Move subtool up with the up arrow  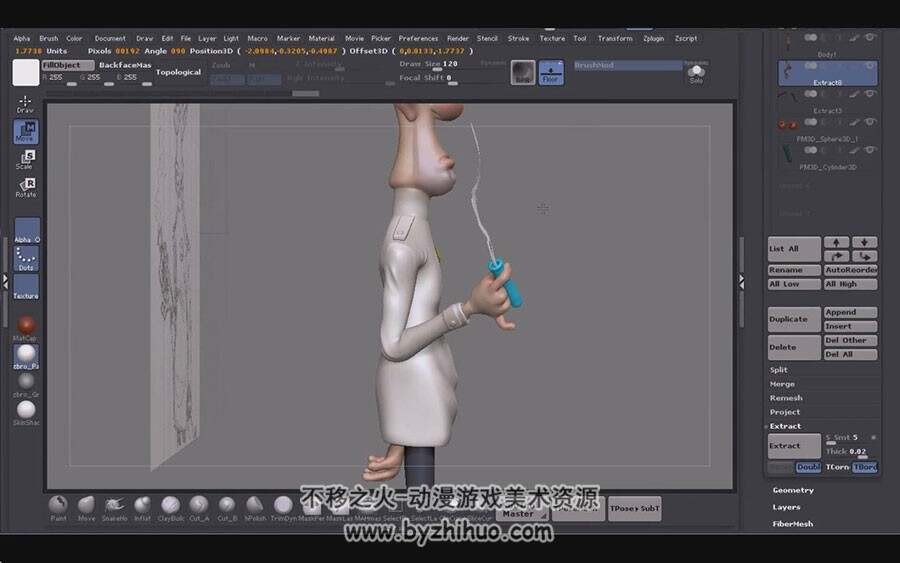coord(836,242)
